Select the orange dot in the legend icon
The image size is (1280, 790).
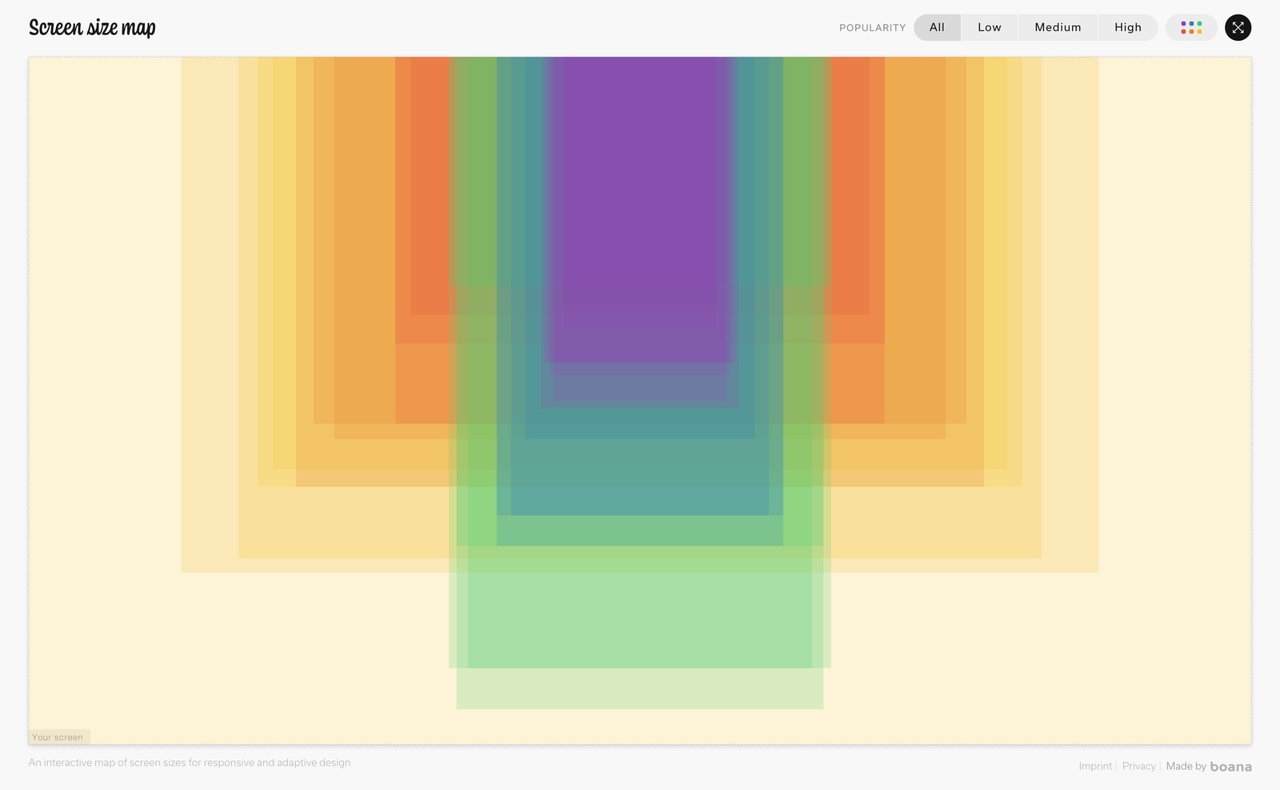tap(1191, 31)
